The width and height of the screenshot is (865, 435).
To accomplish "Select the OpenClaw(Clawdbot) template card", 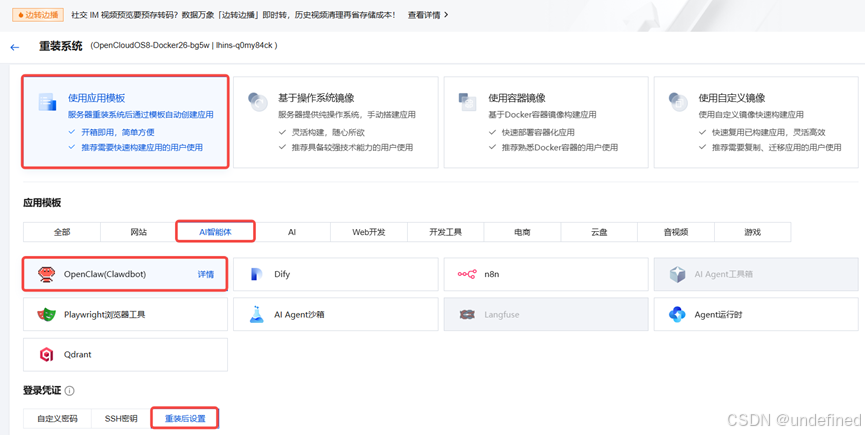I will 125,274.
